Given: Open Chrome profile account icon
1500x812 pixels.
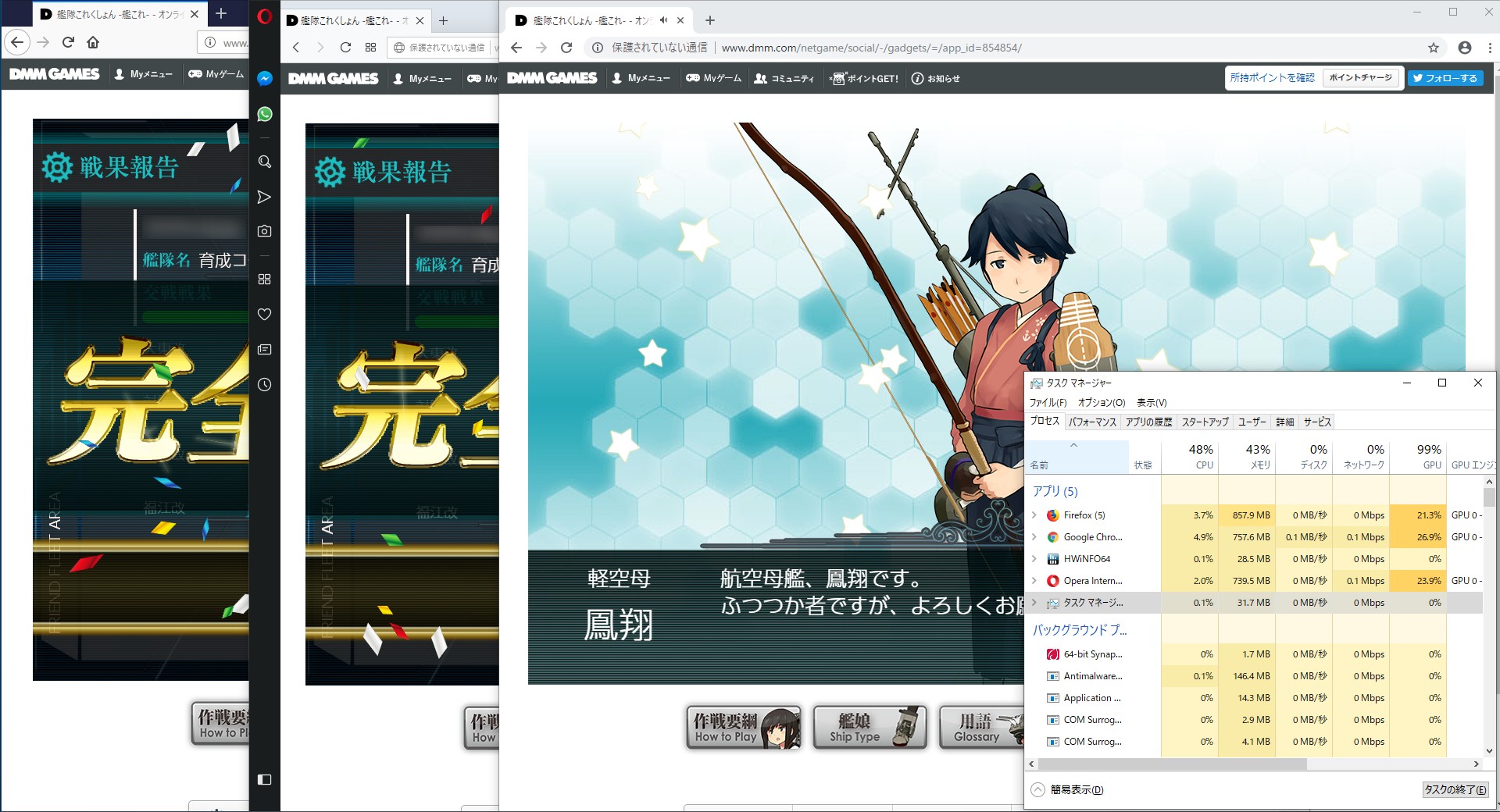Looking at the screenshot, I should click(x=1465, y=48).
